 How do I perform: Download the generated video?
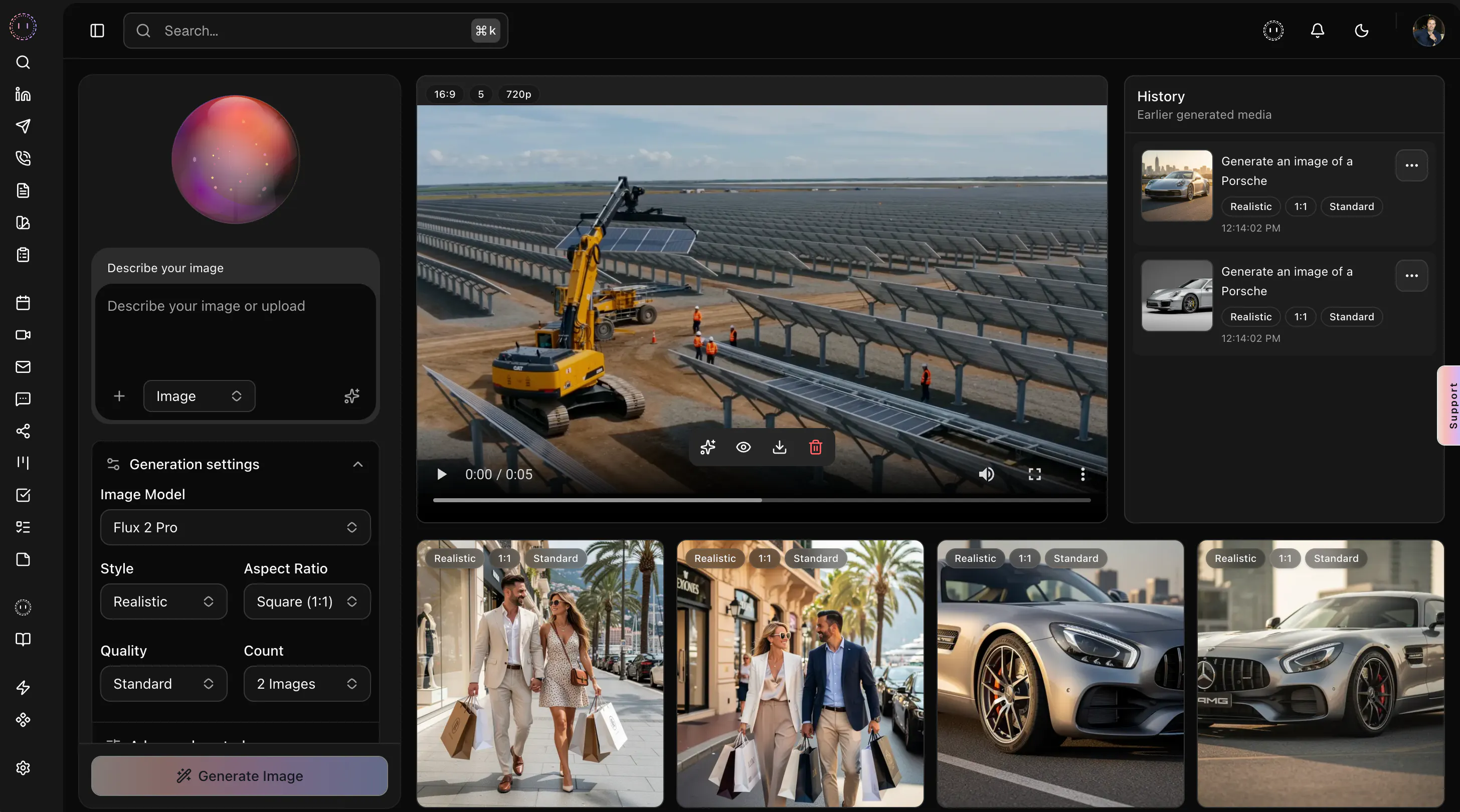coord(779,448)
